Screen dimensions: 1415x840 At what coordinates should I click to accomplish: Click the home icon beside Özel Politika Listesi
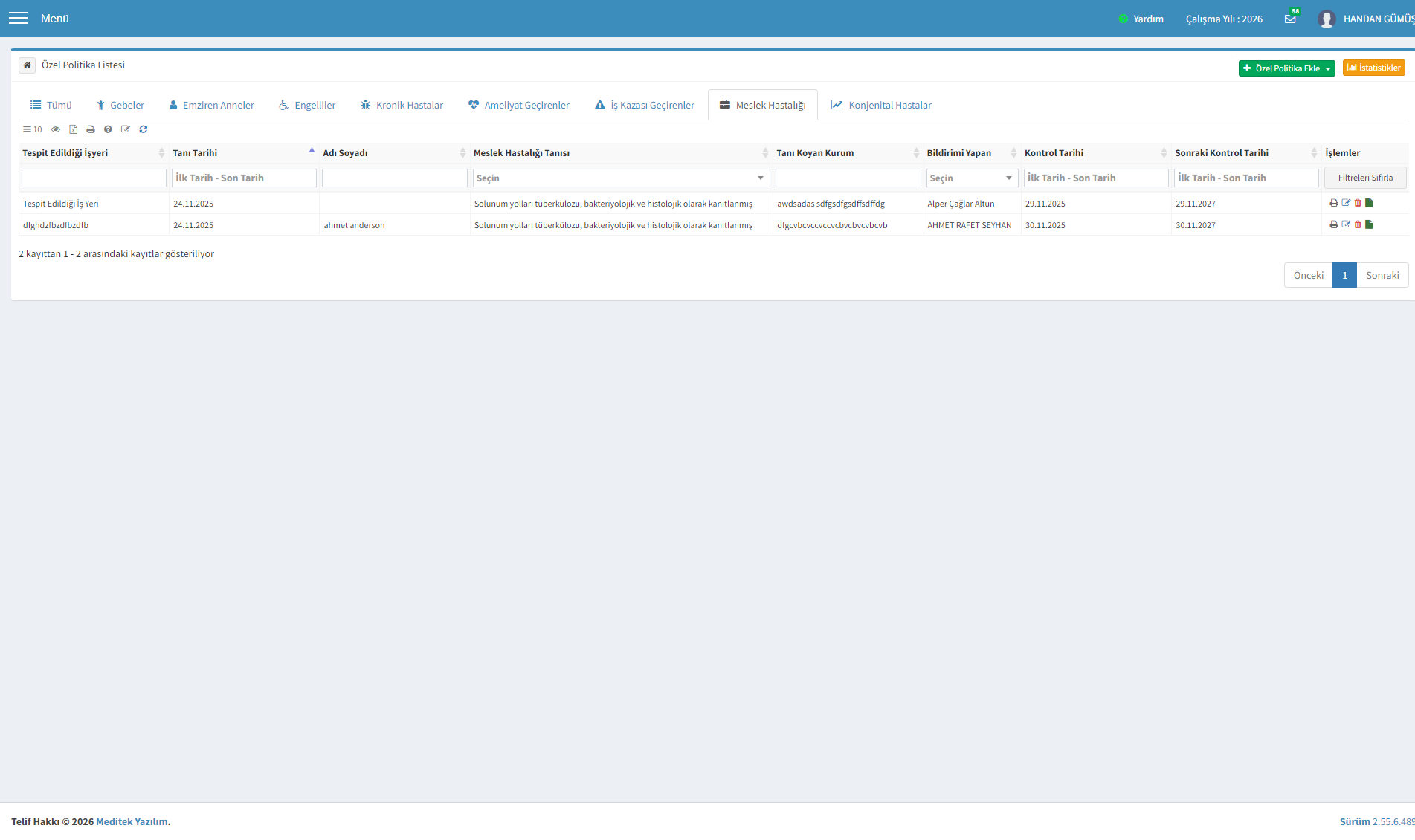click(x=27, y=65)
